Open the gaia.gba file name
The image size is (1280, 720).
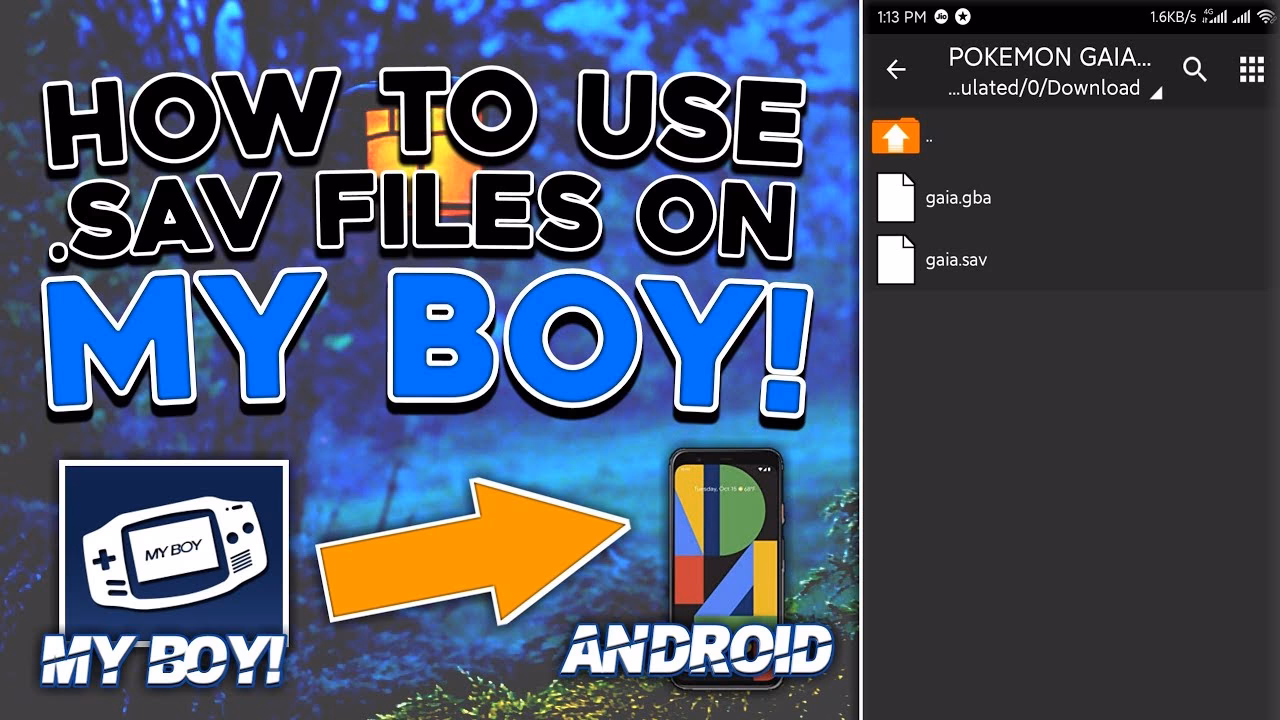(958, 198)
